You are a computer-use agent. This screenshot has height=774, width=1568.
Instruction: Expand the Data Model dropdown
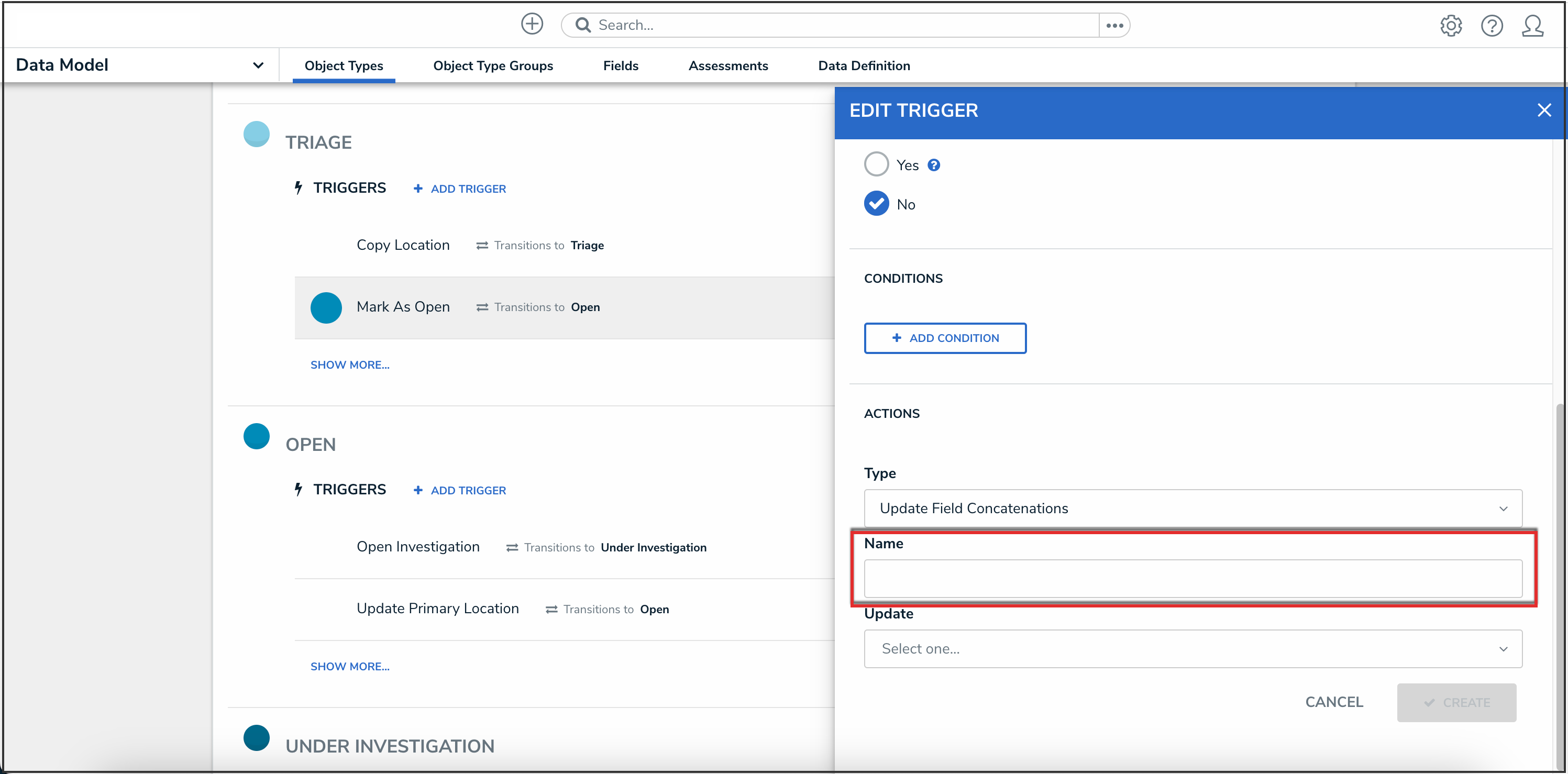click(258, 65)
